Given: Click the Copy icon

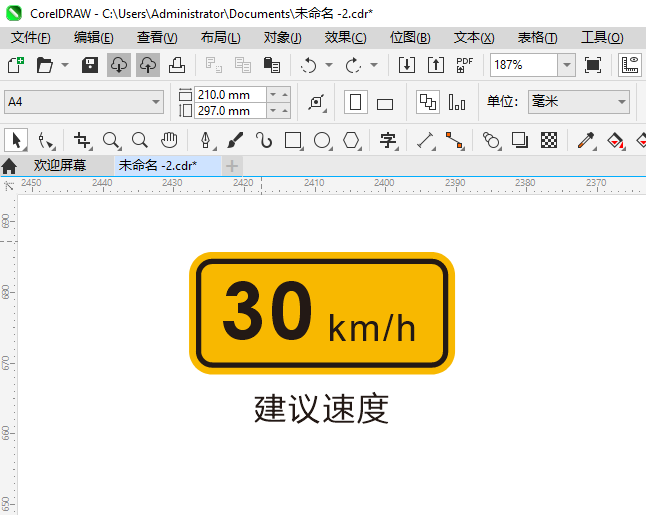Looking at the screenshot, I should point(243,65).
